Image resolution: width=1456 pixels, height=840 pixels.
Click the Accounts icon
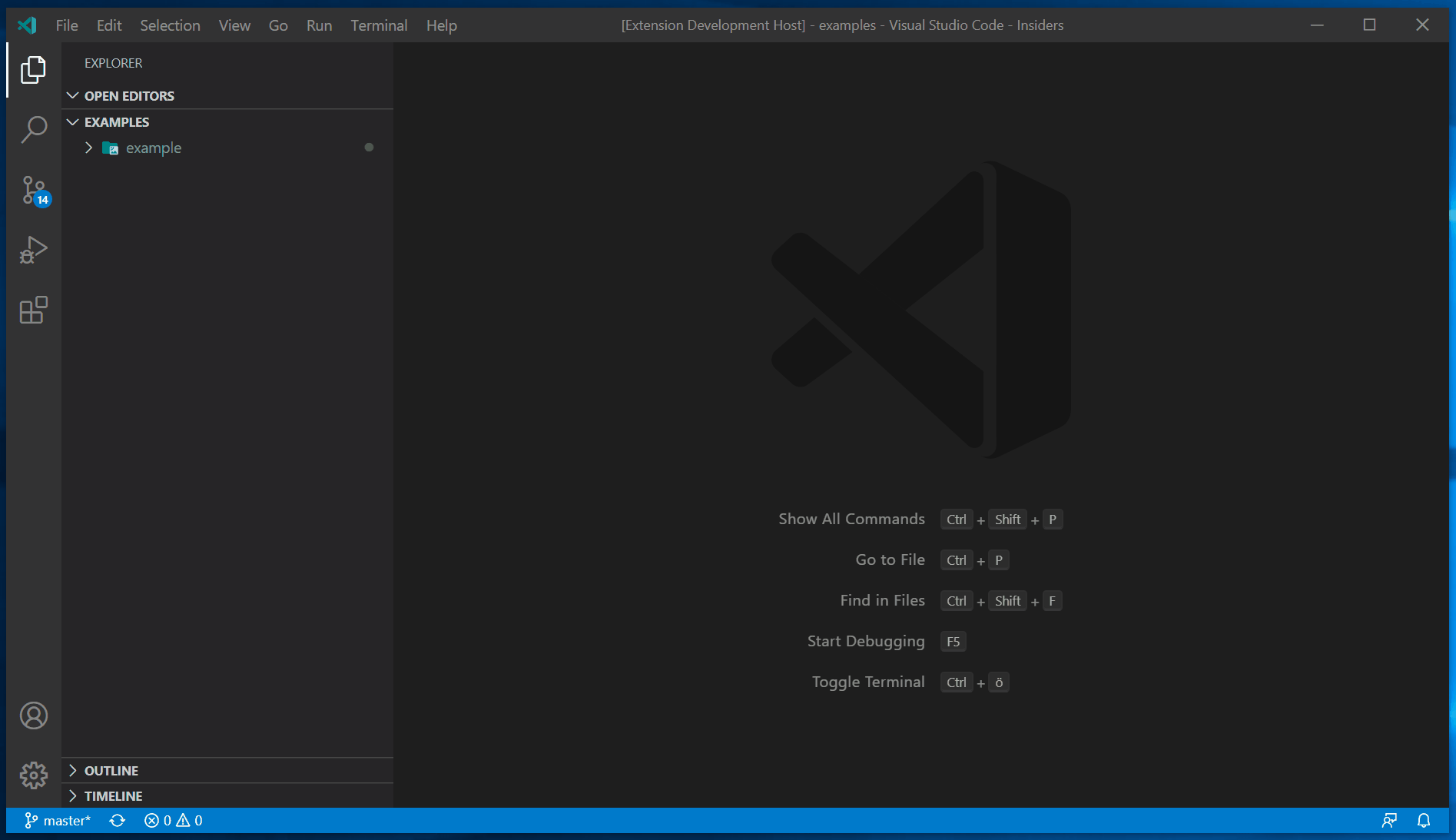tap(32, 715)
